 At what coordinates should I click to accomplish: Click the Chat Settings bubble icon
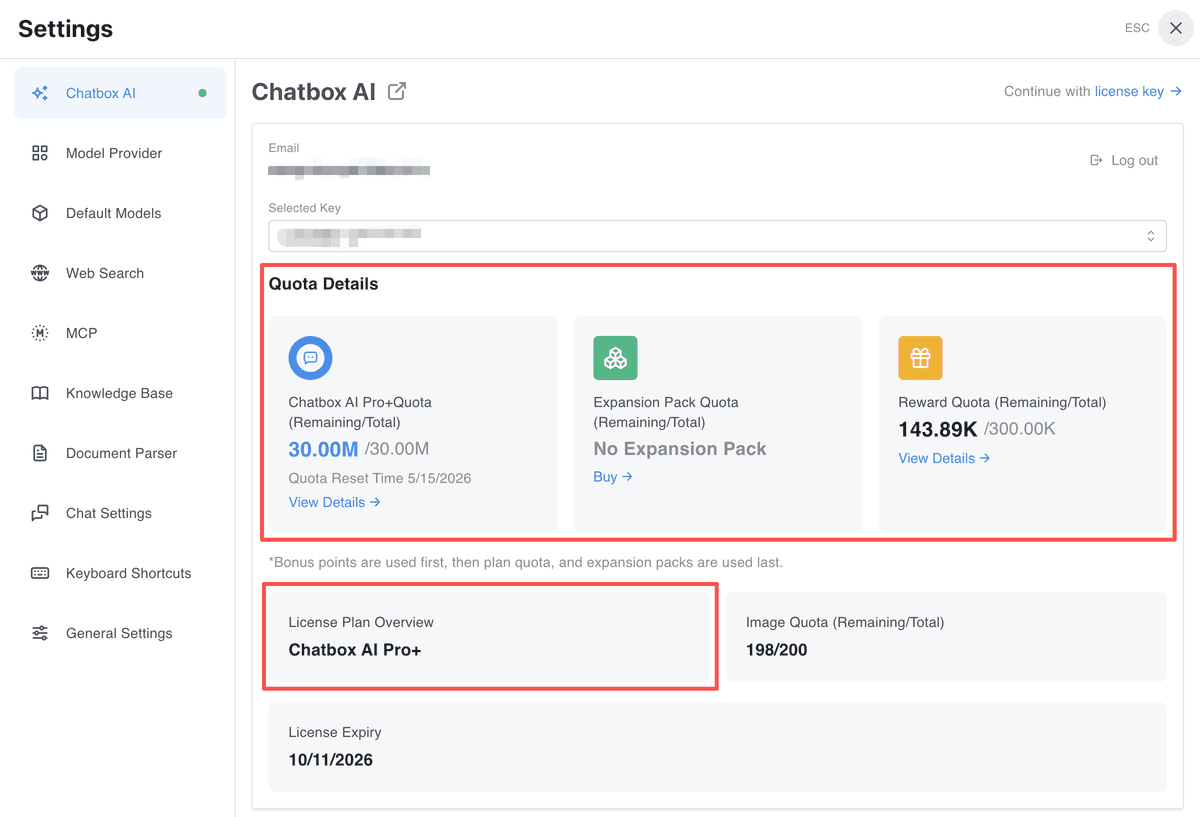[40, 513]
